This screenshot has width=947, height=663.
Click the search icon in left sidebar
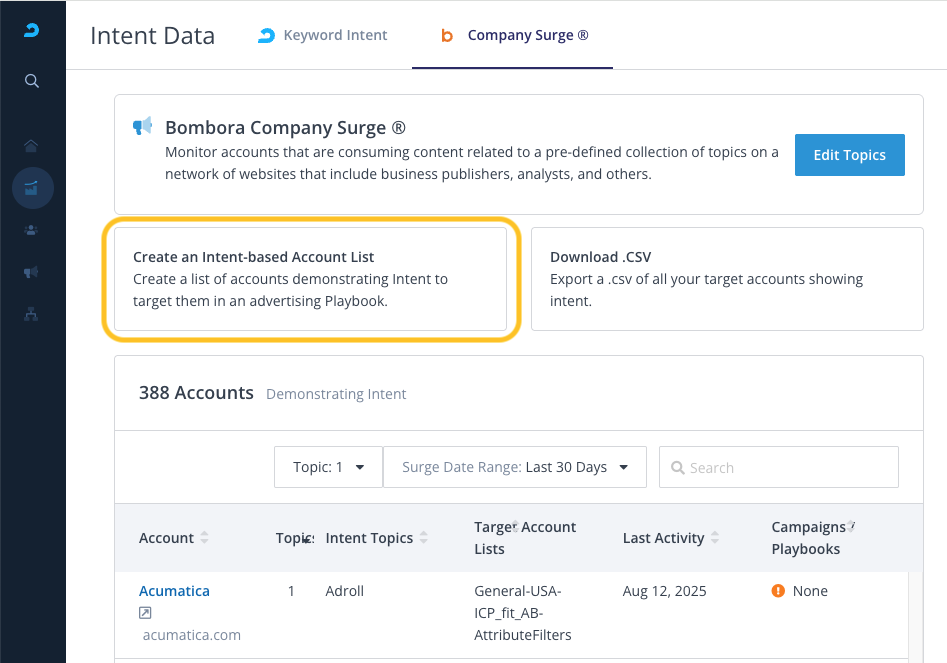32,81
